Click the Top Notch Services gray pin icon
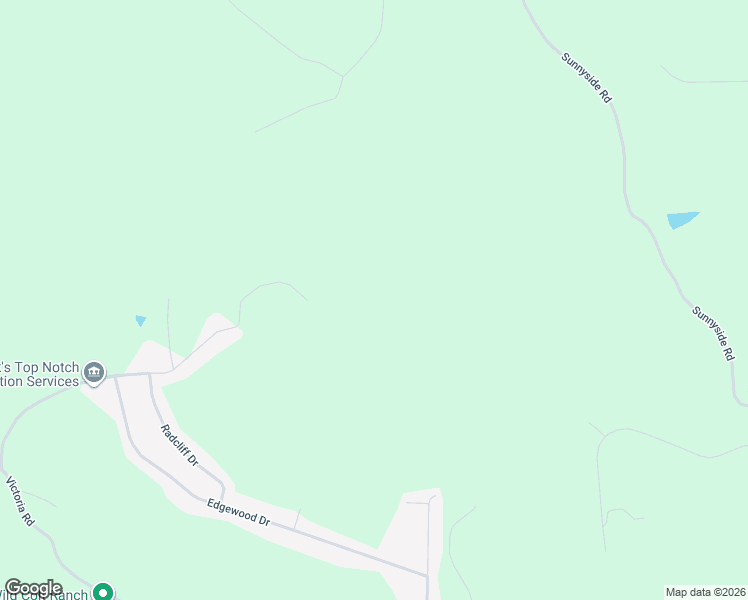The width and height of the screenshot is (748, 600). coord(94,372)
